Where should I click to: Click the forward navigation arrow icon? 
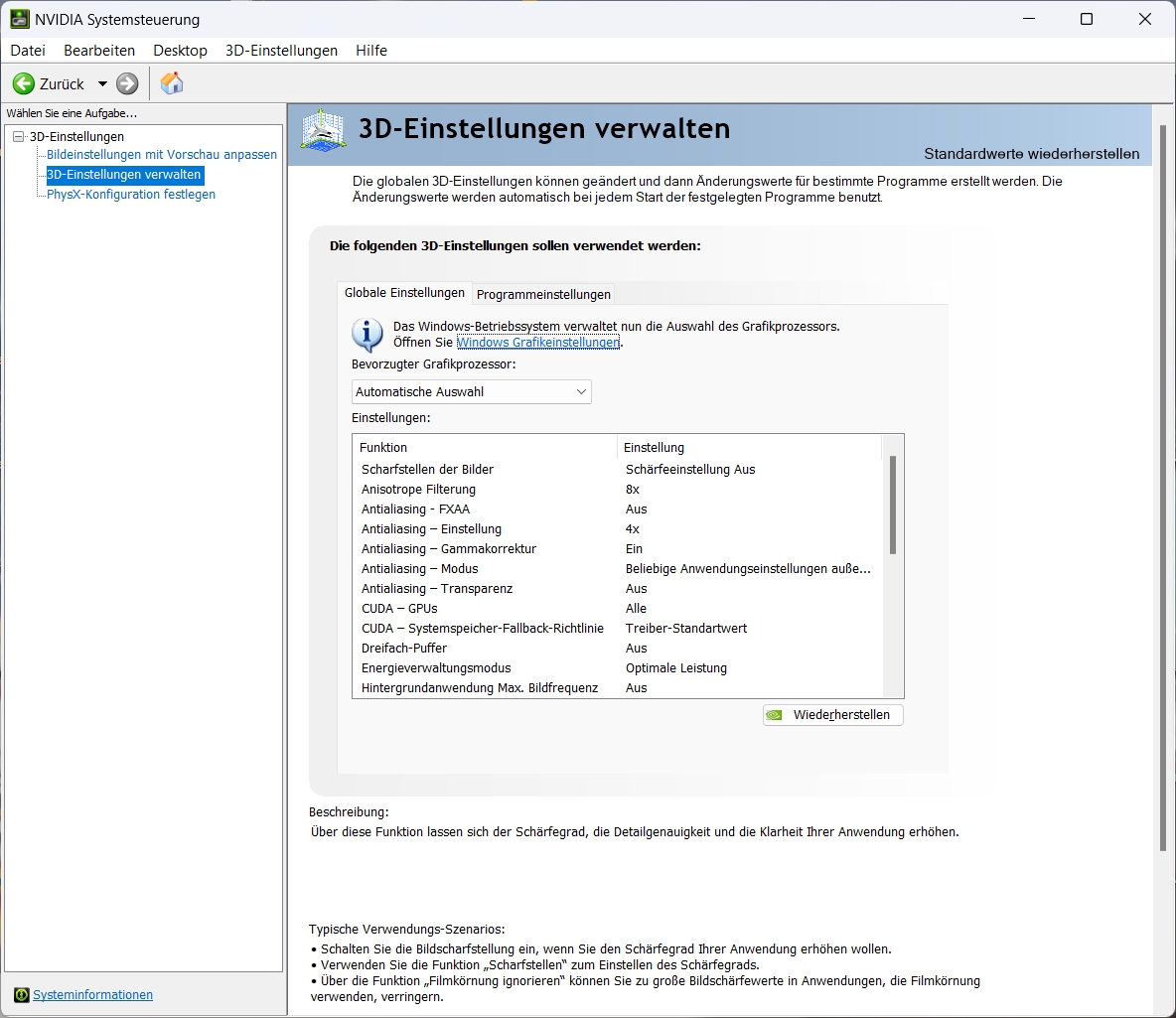coord(127,83)
